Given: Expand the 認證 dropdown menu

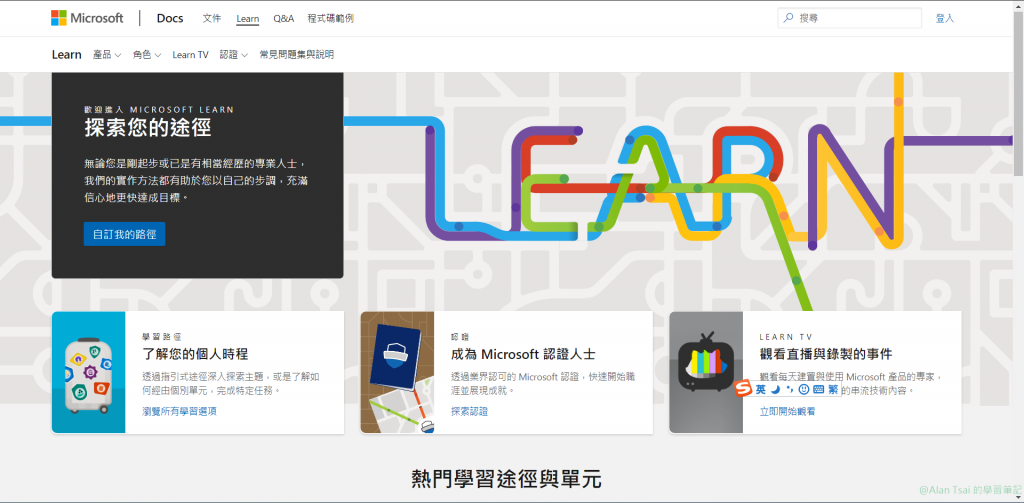Looking at the screenshot, I should [234, 55].
